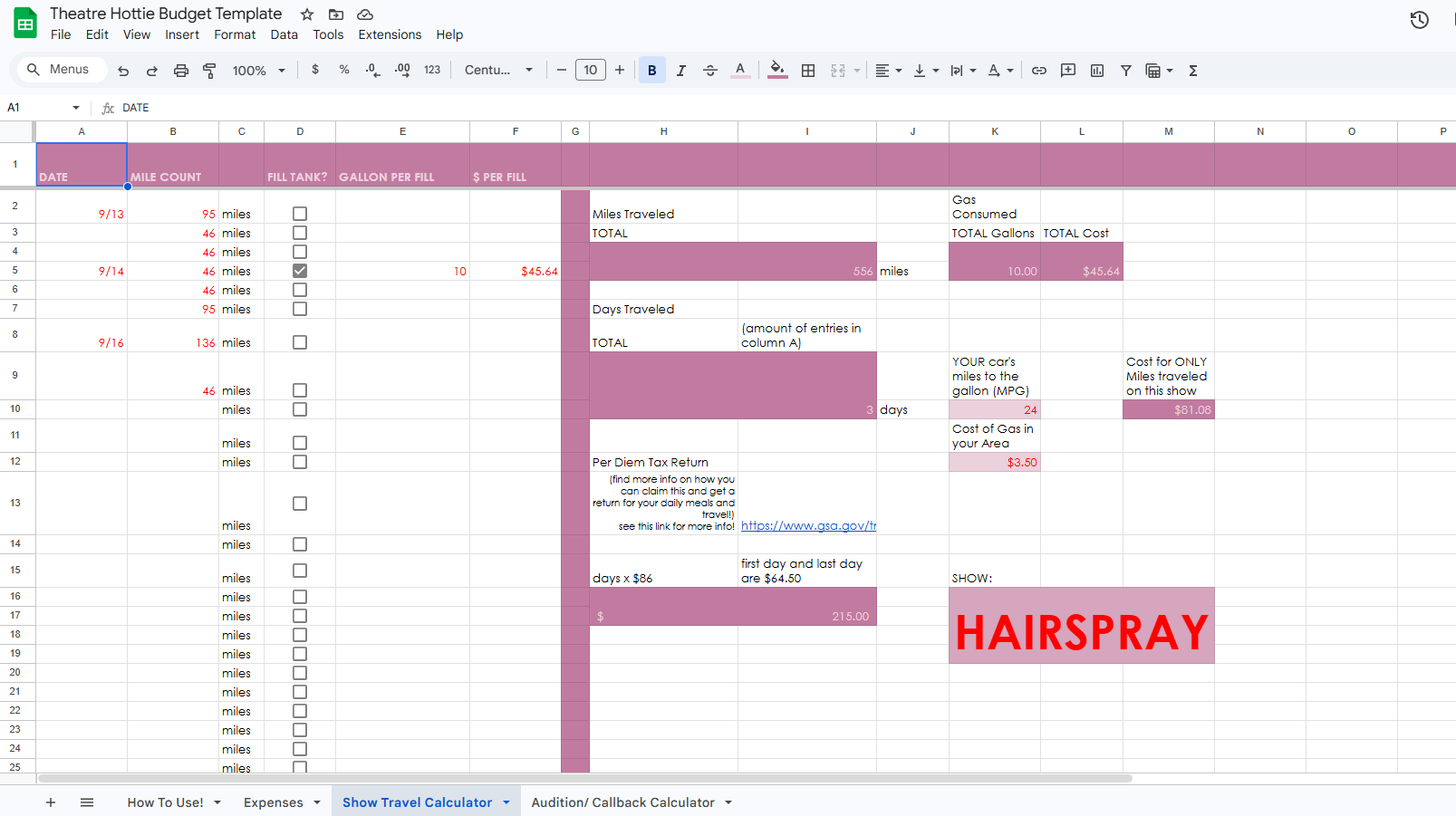1456x816 pixels.
Task: Insert chart icon in toolbar
Action: [x=1097, y=71]
